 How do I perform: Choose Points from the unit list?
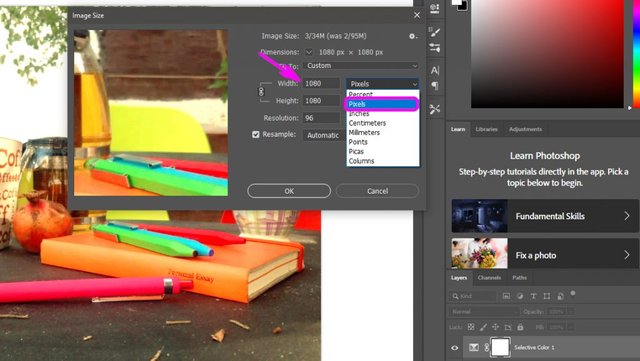(383, 142)
